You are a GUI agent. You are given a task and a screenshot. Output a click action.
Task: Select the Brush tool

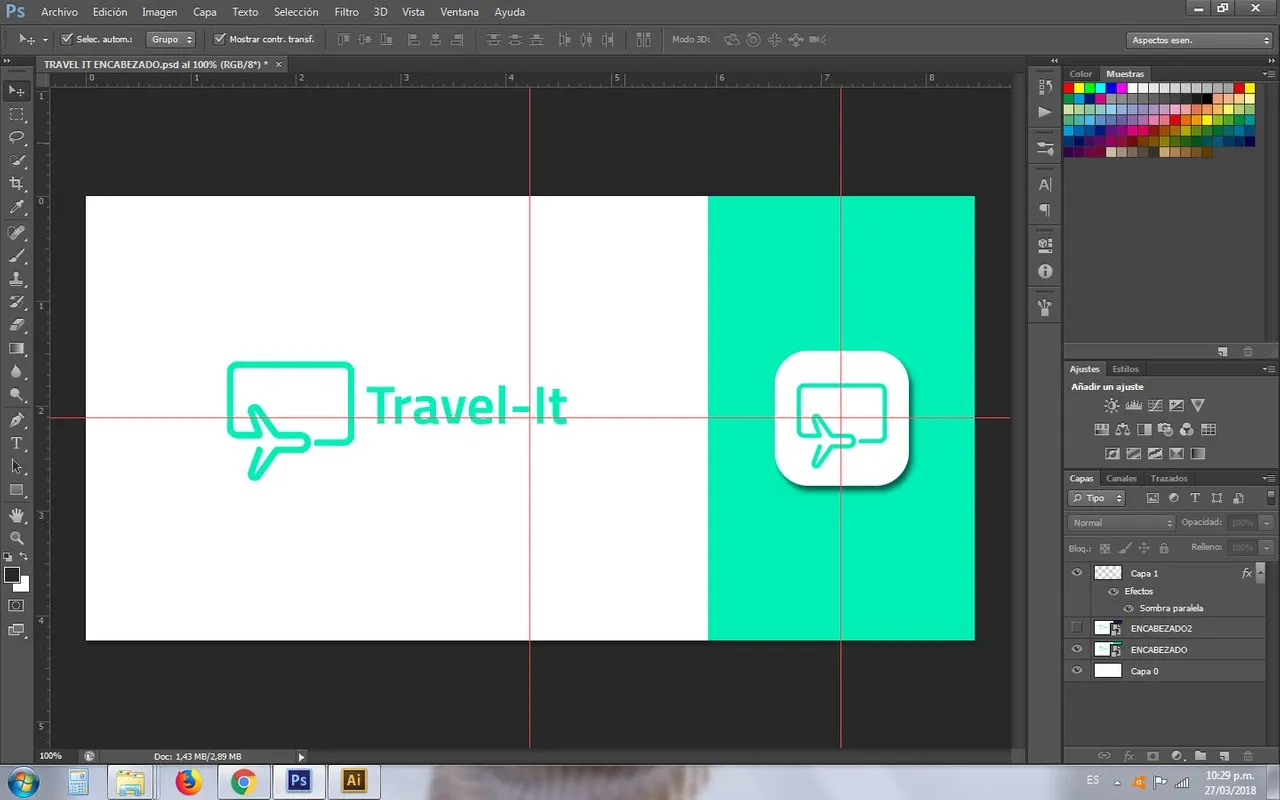coord(16,255)
